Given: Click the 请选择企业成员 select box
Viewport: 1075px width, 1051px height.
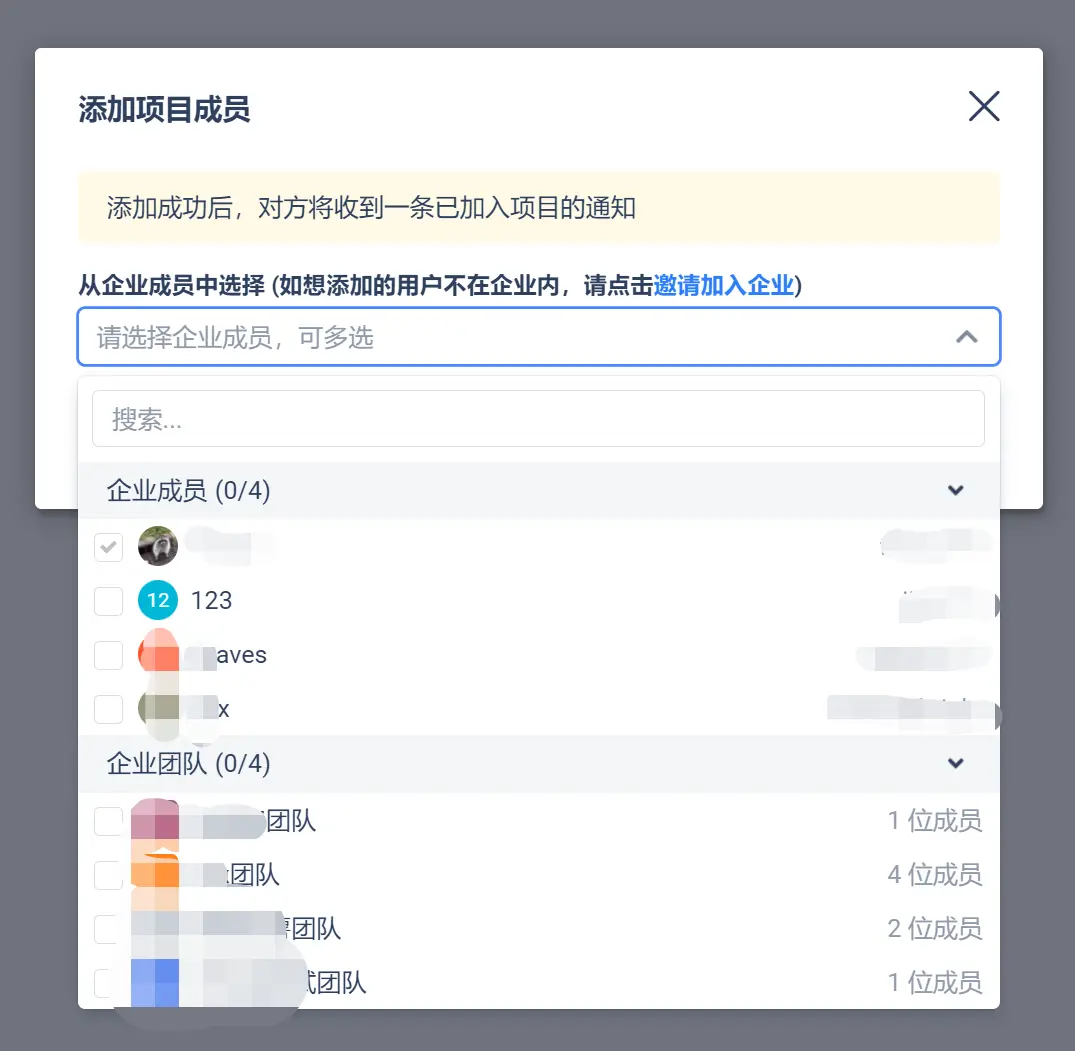Looking at the screenshot, I should tap(539, 337).
